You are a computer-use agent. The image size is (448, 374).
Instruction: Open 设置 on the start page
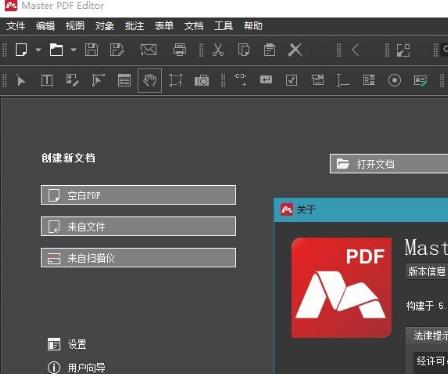pyautogui.click(x=67, y=344)
